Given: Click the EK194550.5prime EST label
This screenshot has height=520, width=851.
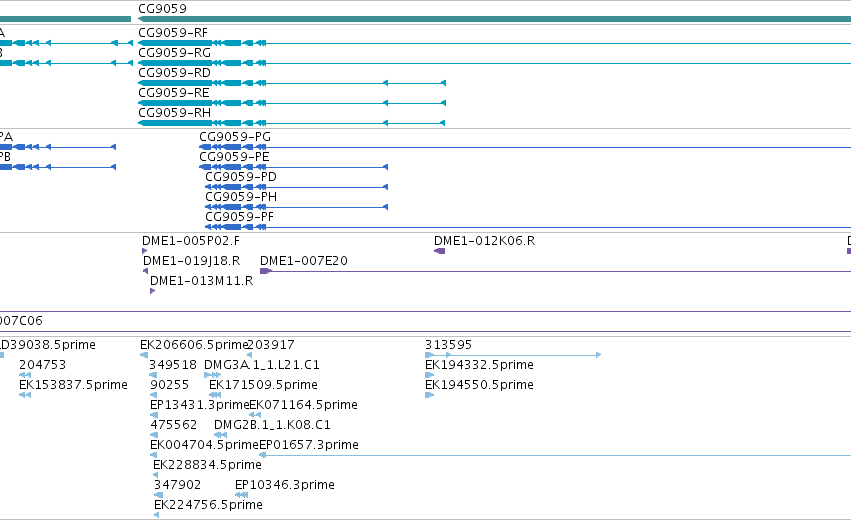Looking at the screenshot, I should [x=479, y=385].
